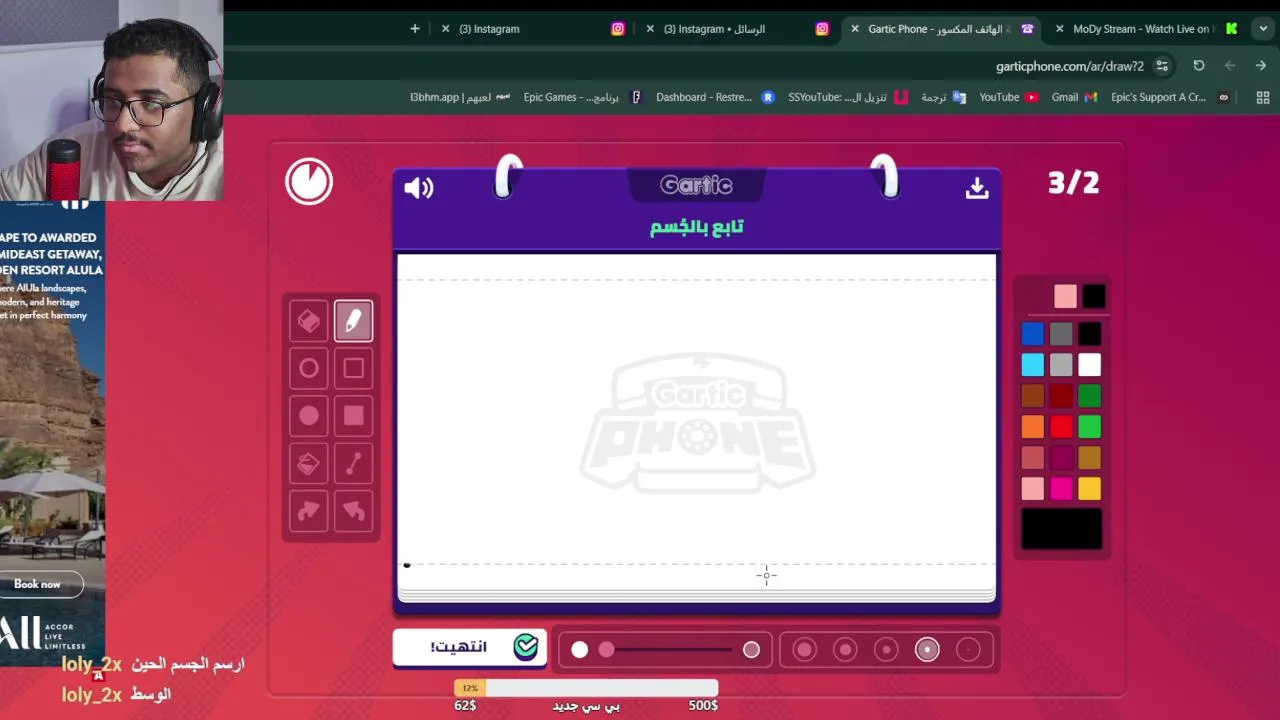The image size is (1280, 720).
Task: Pick the hot pink color swatch
Action: (x=1061, y=489)
